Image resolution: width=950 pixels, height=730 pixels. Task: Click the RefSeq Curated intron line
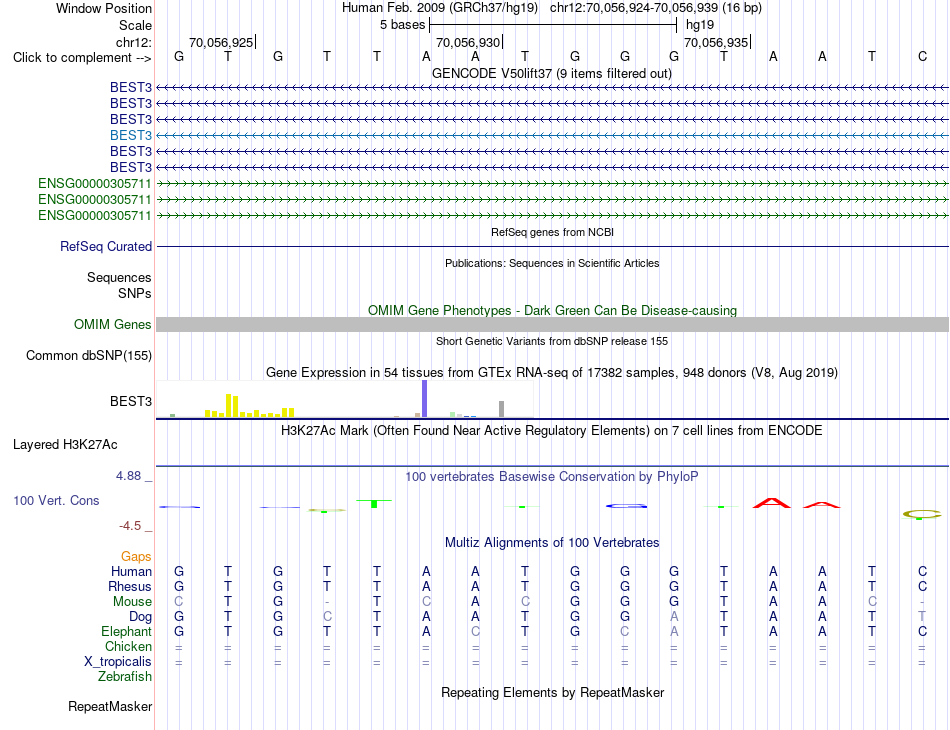pos(552,247)
